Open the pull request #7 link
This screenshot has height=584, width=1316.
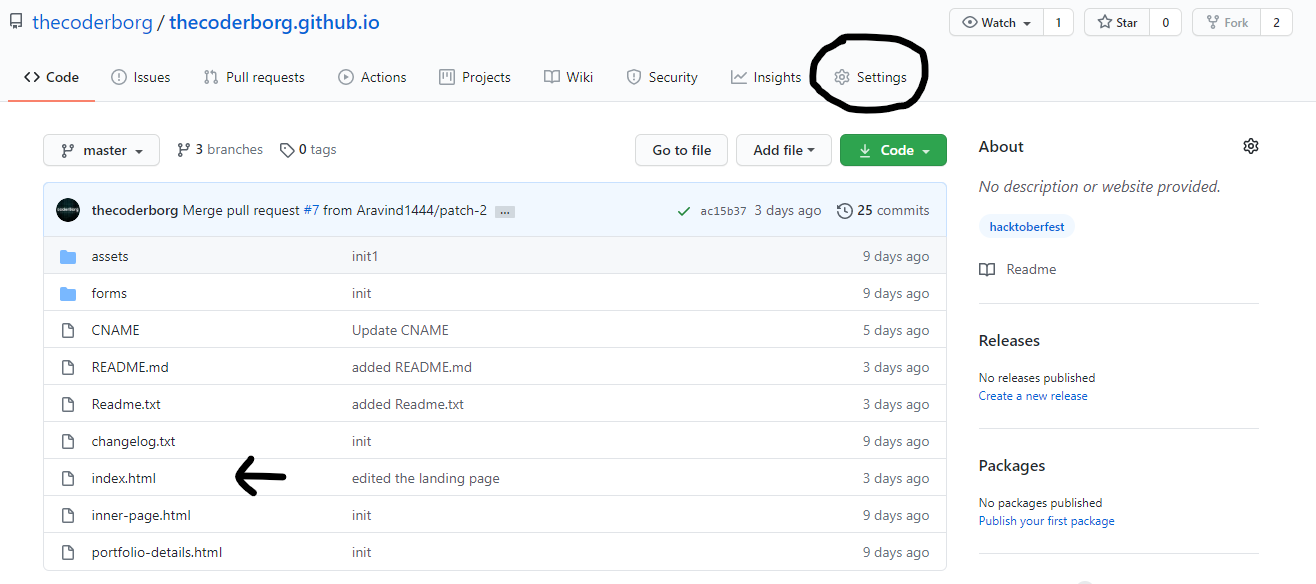click(x=311, y=210)
